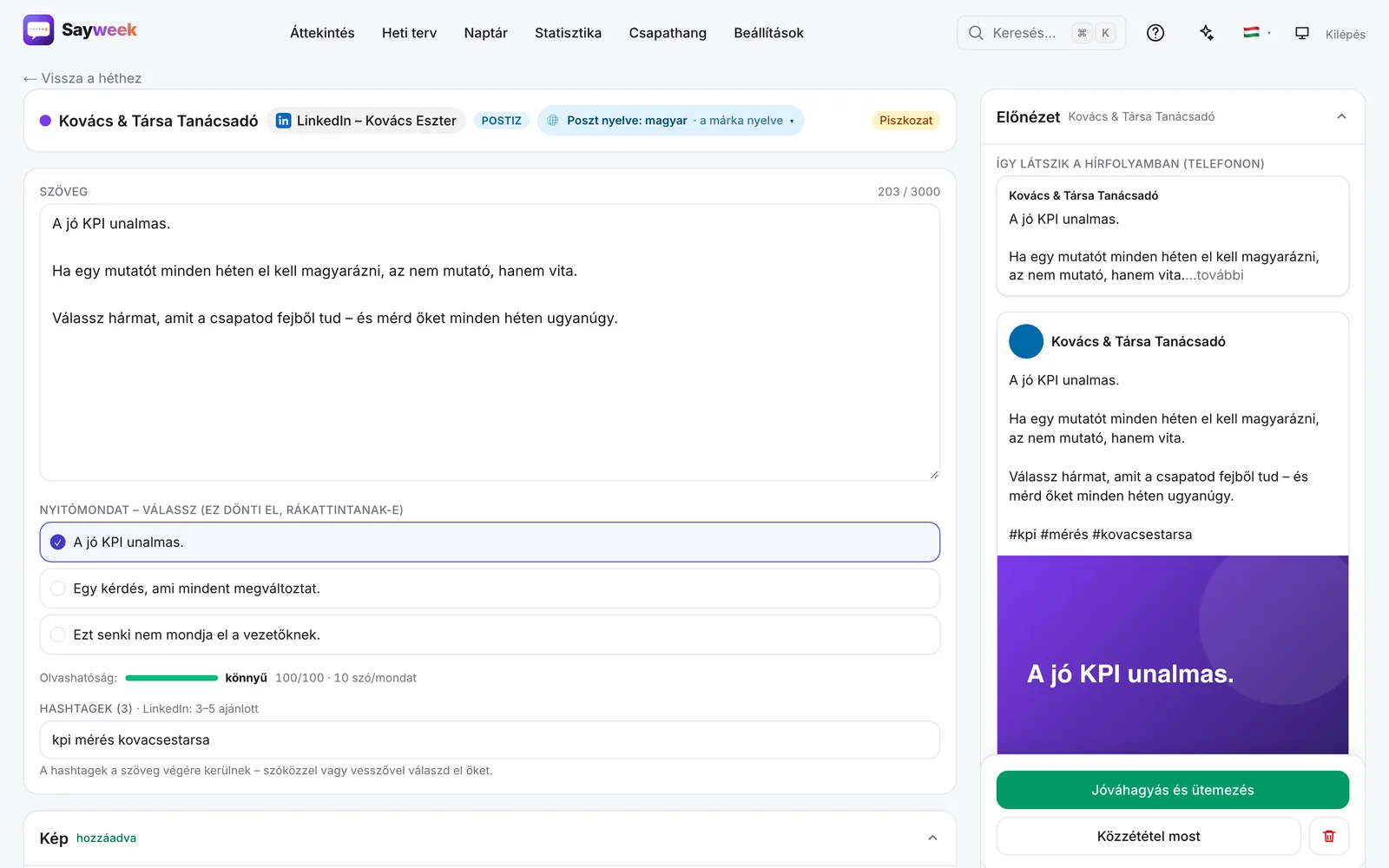Click '#kpi #mérés #kovacsestarsa' in preview
Screen dimensions: 1389x868
(1100, 535)
